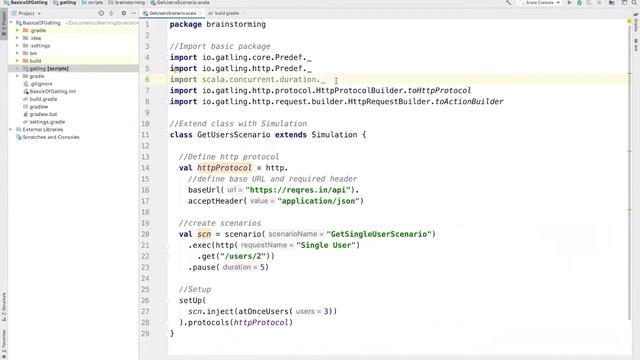Click GetUsersScenario.scala breadcrumb in navigation bar
Image resolution: width=640 pixels, height=360 pixels.
pyautogui.click(x=180, y=2)
